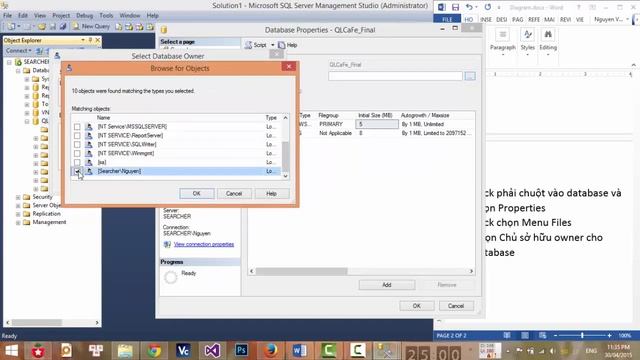Expand the Security node in Object Explorer

click(x=18, y=197)
